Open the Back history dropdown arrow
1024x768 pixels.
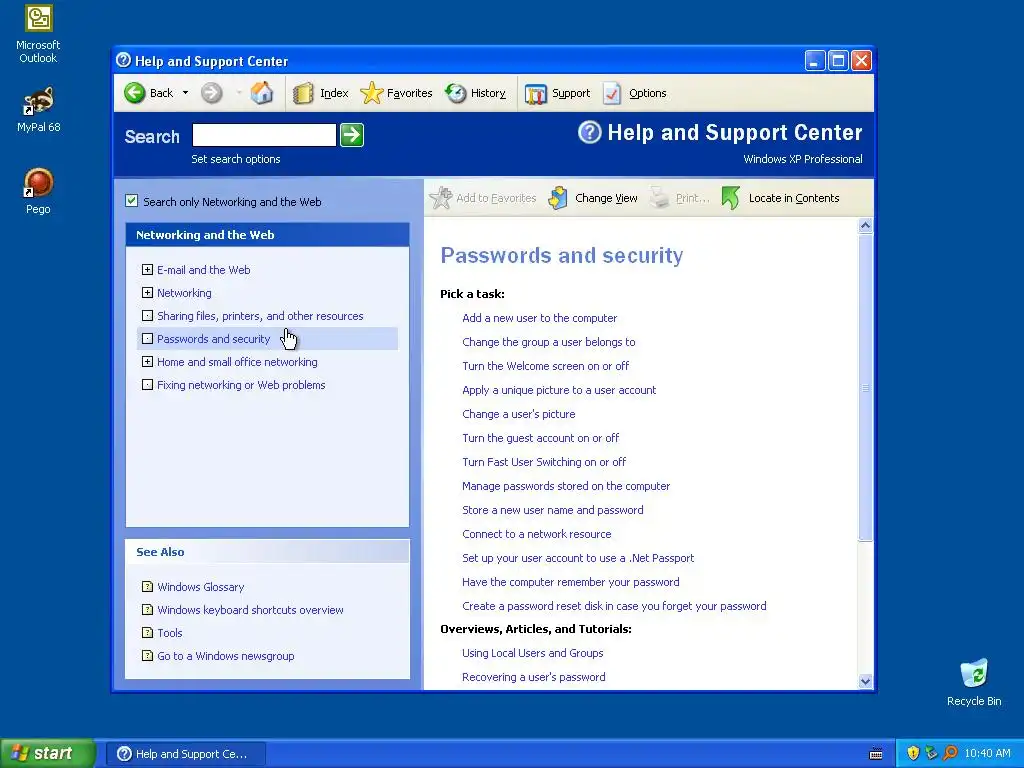pos(185,93)
